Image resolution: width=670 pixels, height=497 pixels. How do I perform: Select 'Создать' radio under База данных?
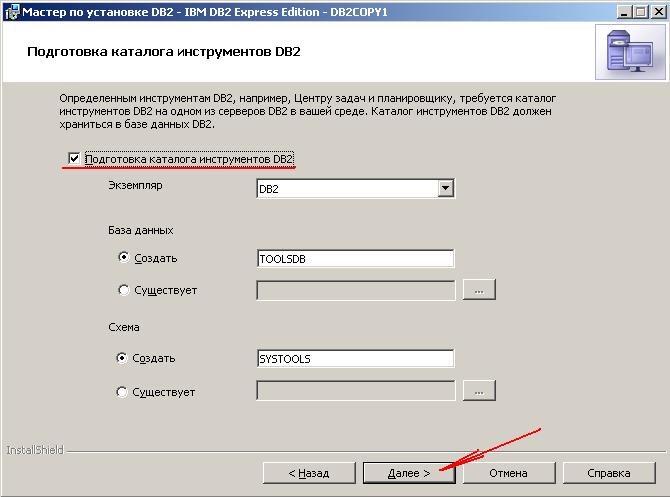tap(123, 257)
